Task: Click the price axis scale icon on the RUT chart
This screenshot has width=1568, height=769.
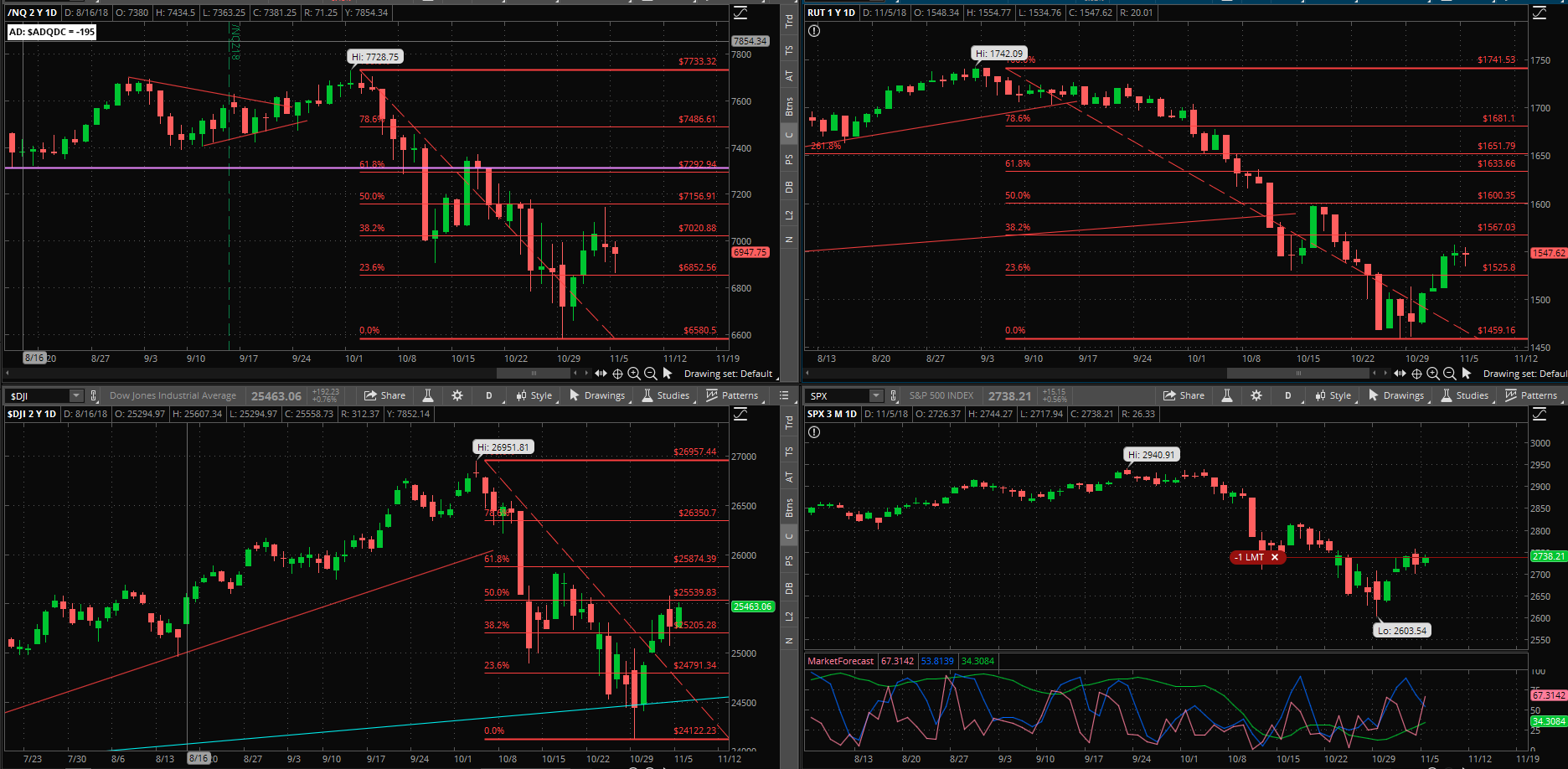Action: click(1540, 13)
